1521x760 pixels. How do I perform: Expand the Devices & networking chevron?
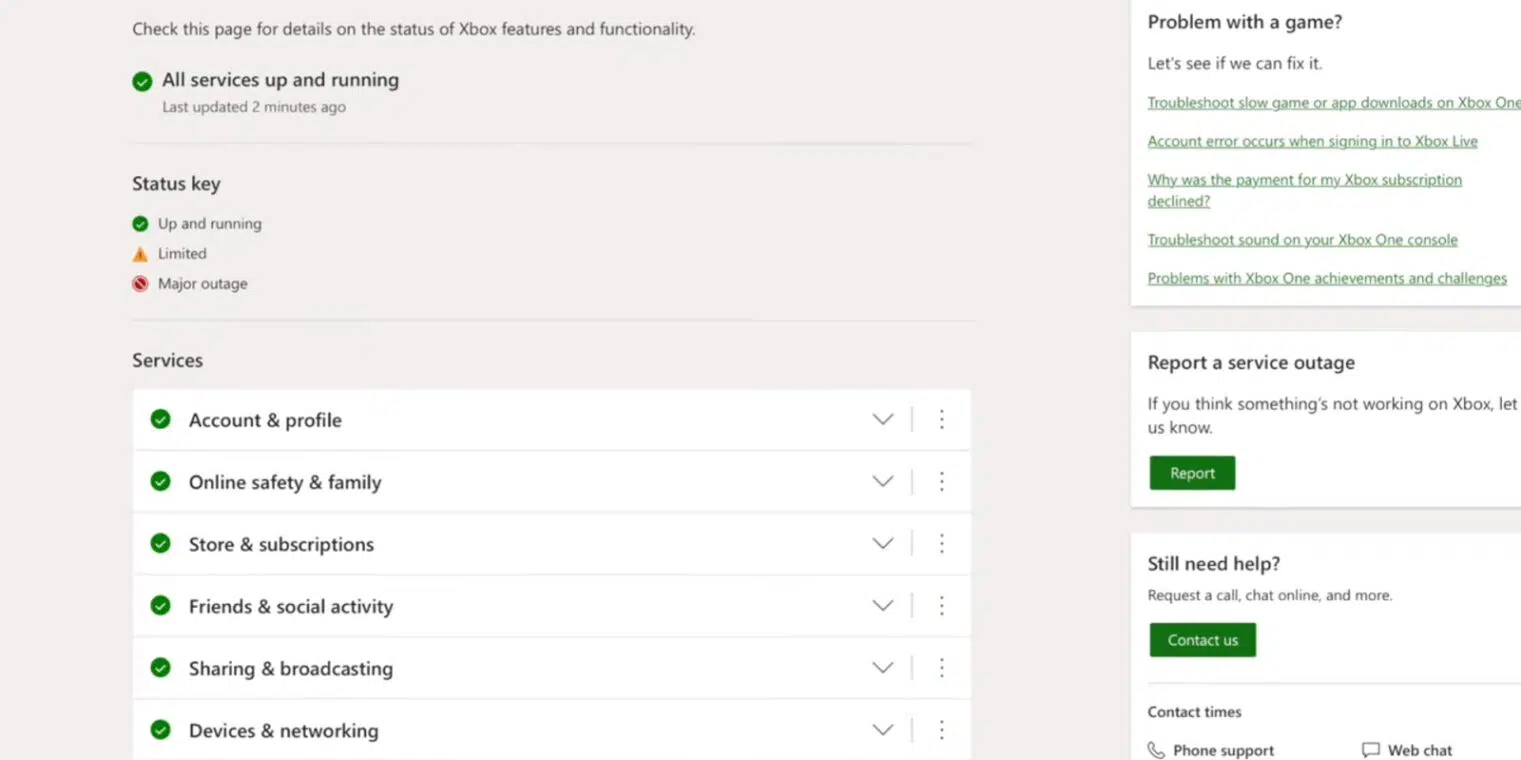[883, 730]
